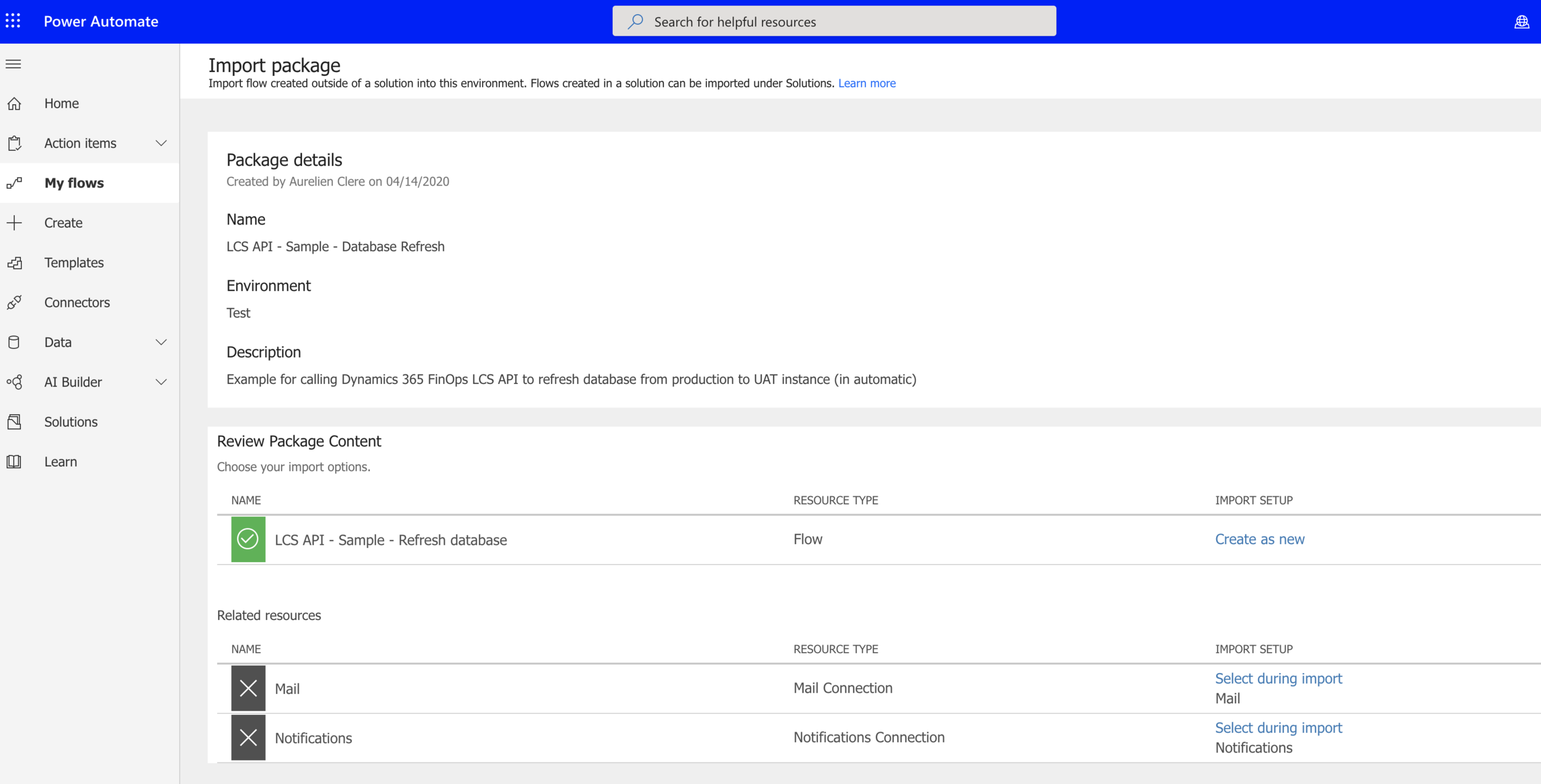The image size is (1541, 784).
Task: Click the Solutions icon
Action: [14, 422]
